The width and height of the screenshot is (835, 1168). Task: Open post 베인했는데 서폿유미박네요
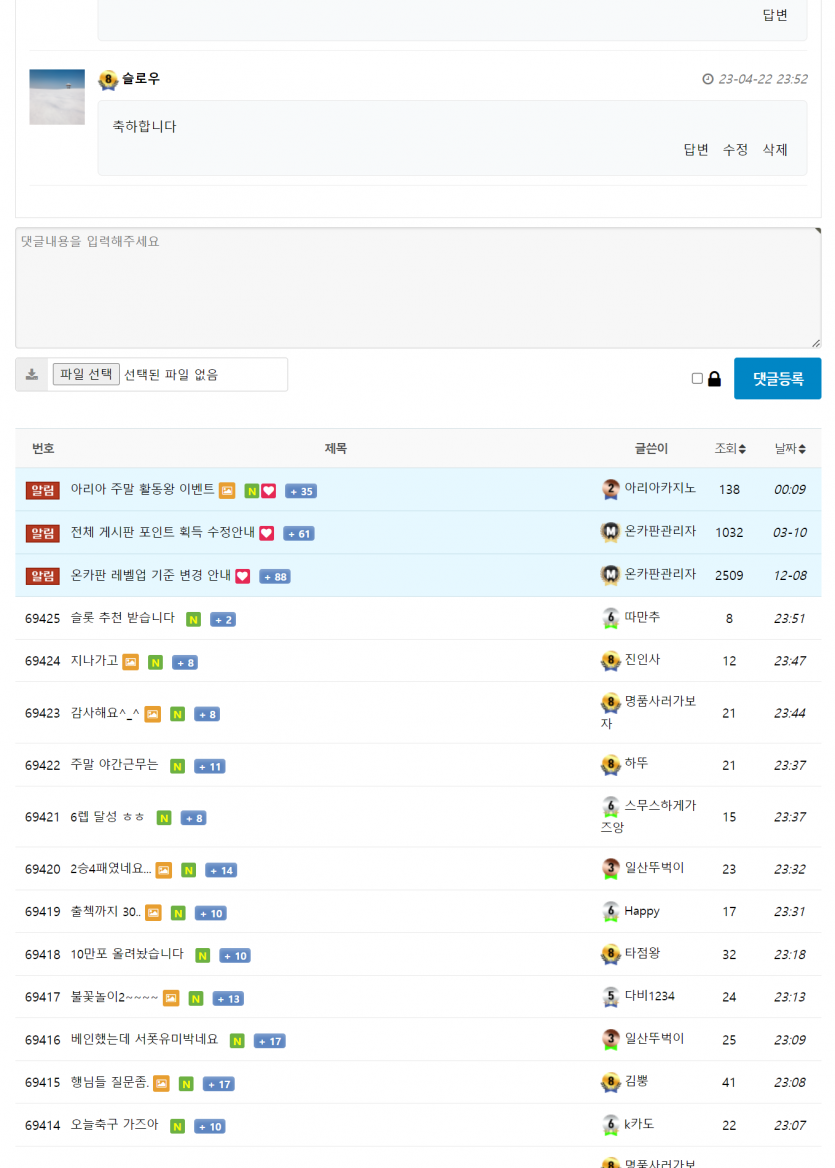(x=145, y=1039)
